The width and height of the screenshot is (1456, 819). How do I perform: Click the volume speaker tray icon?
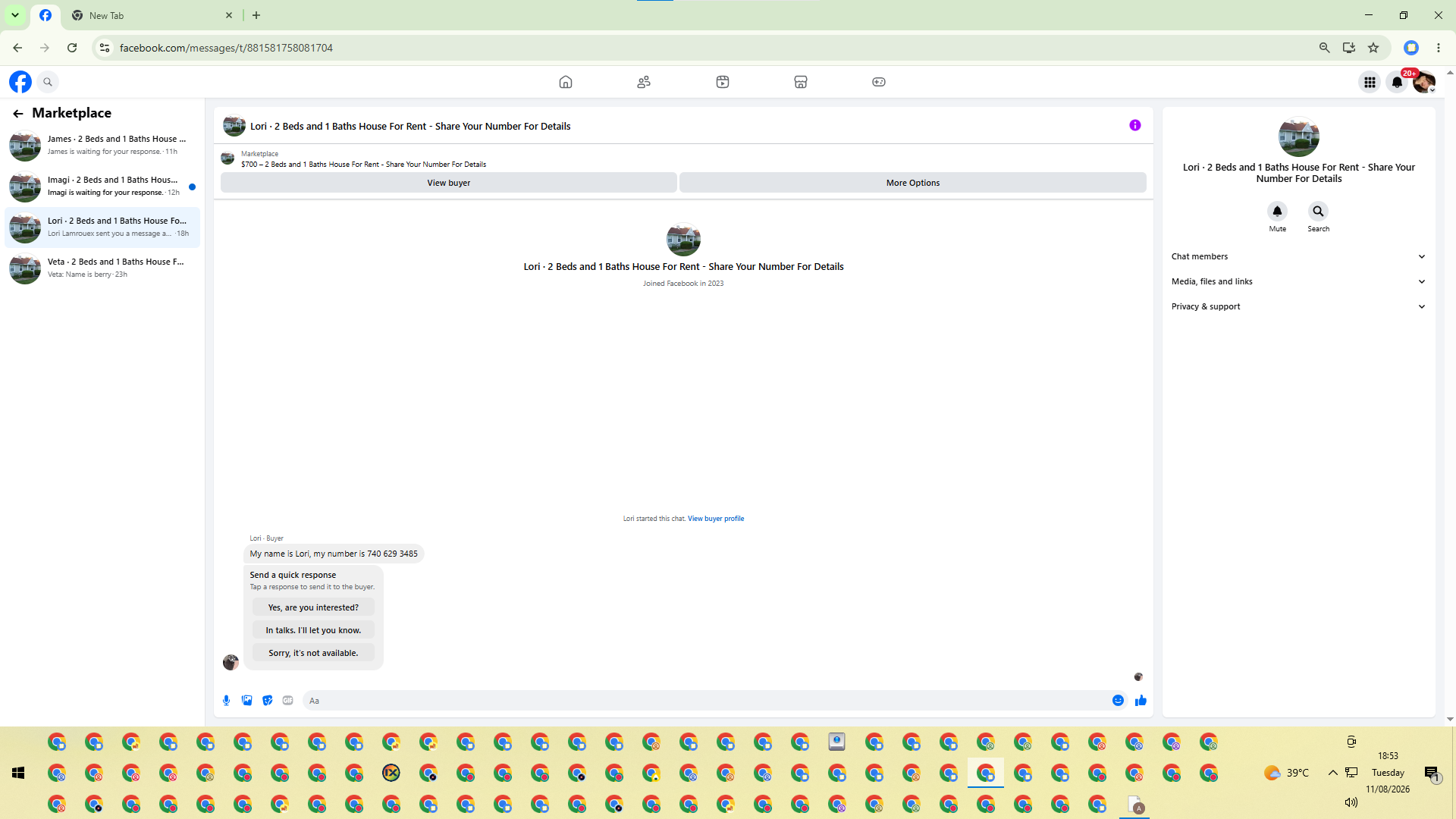[1351, 802]
